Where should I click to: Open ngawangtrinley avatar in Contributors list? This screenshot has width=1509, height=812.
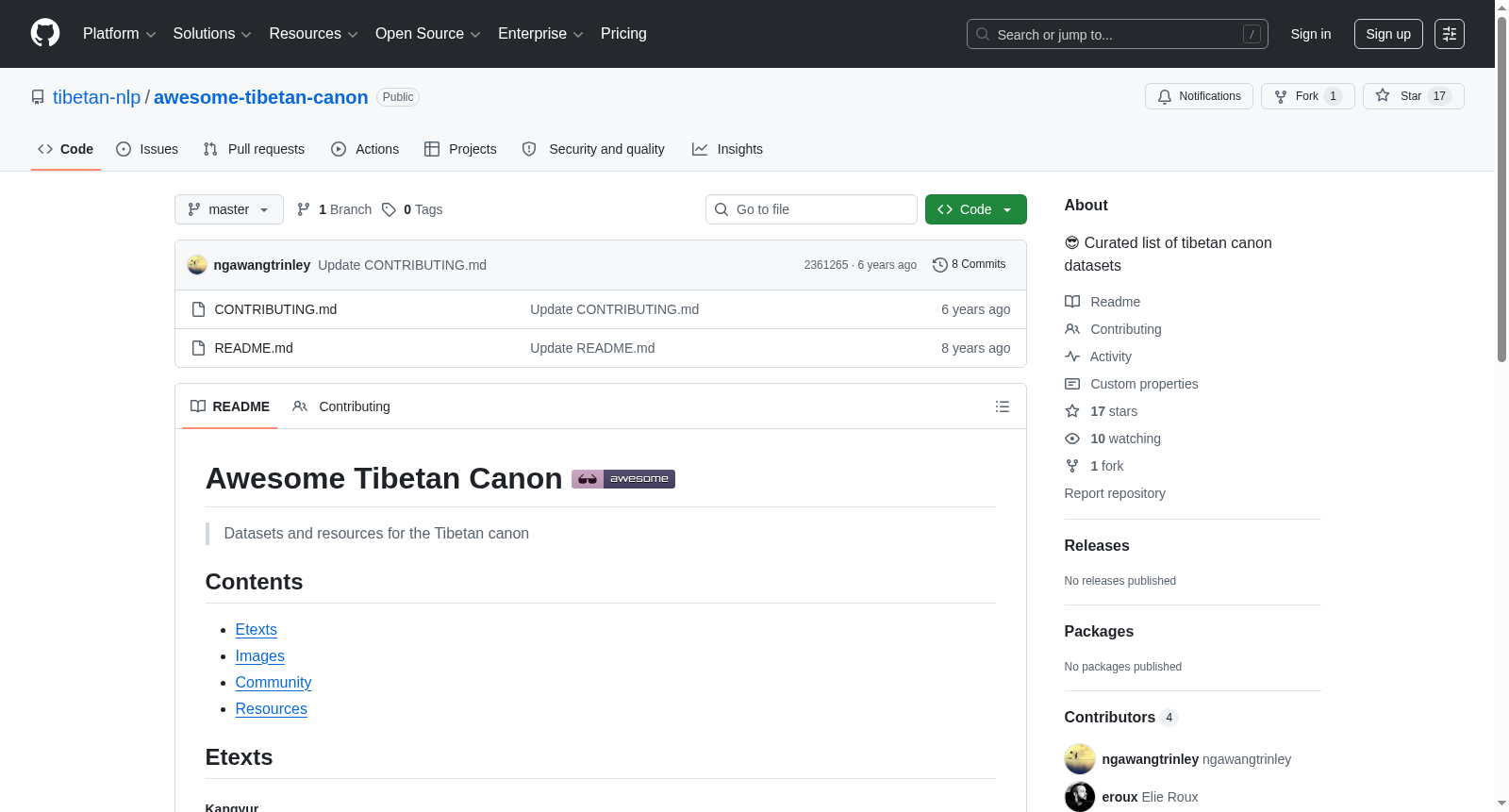pyautogui.click(x=1080, y=759)
